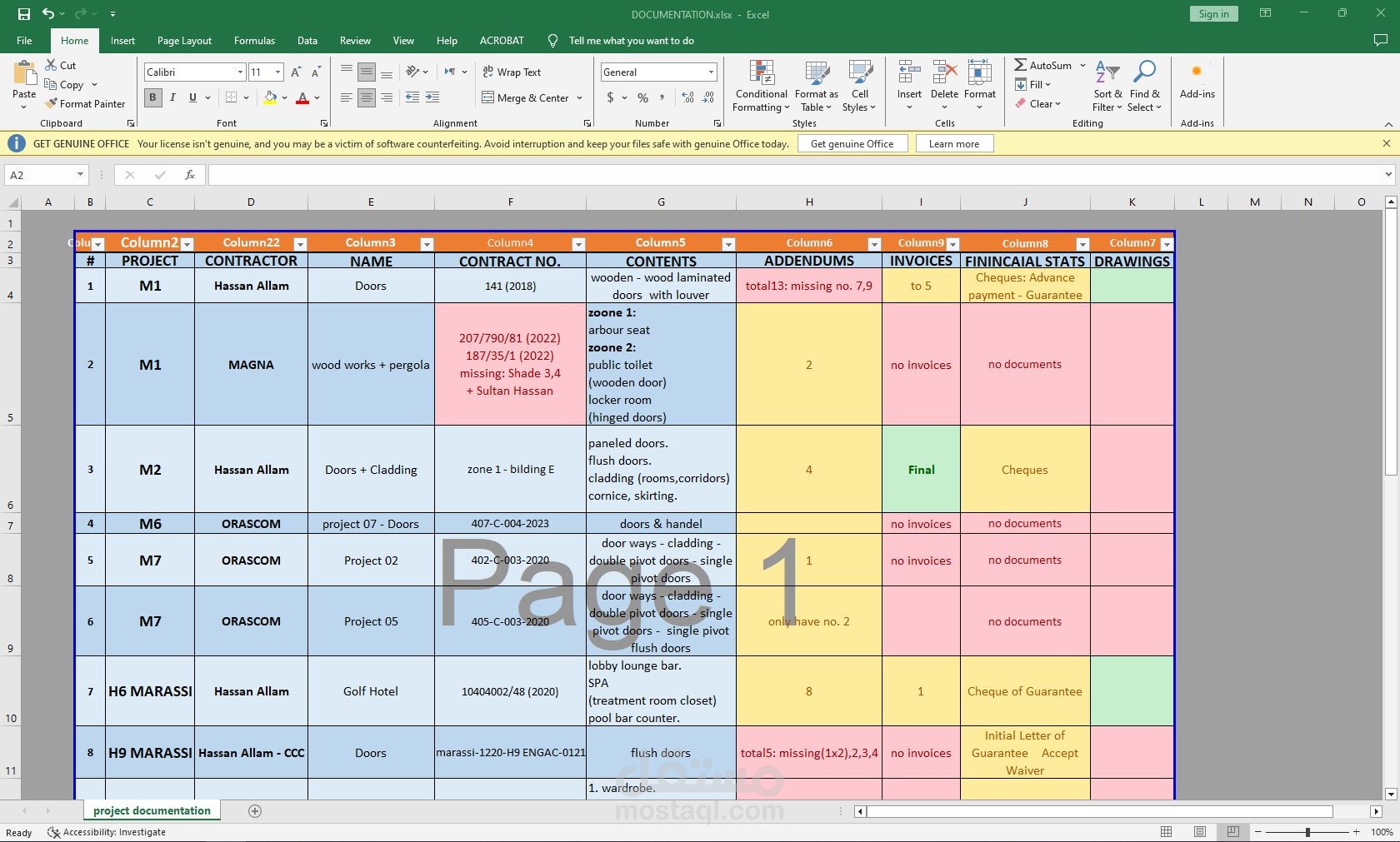The image size is (1400, 842).
Task: Apply Comma Style number format
Action: [662, 97]
